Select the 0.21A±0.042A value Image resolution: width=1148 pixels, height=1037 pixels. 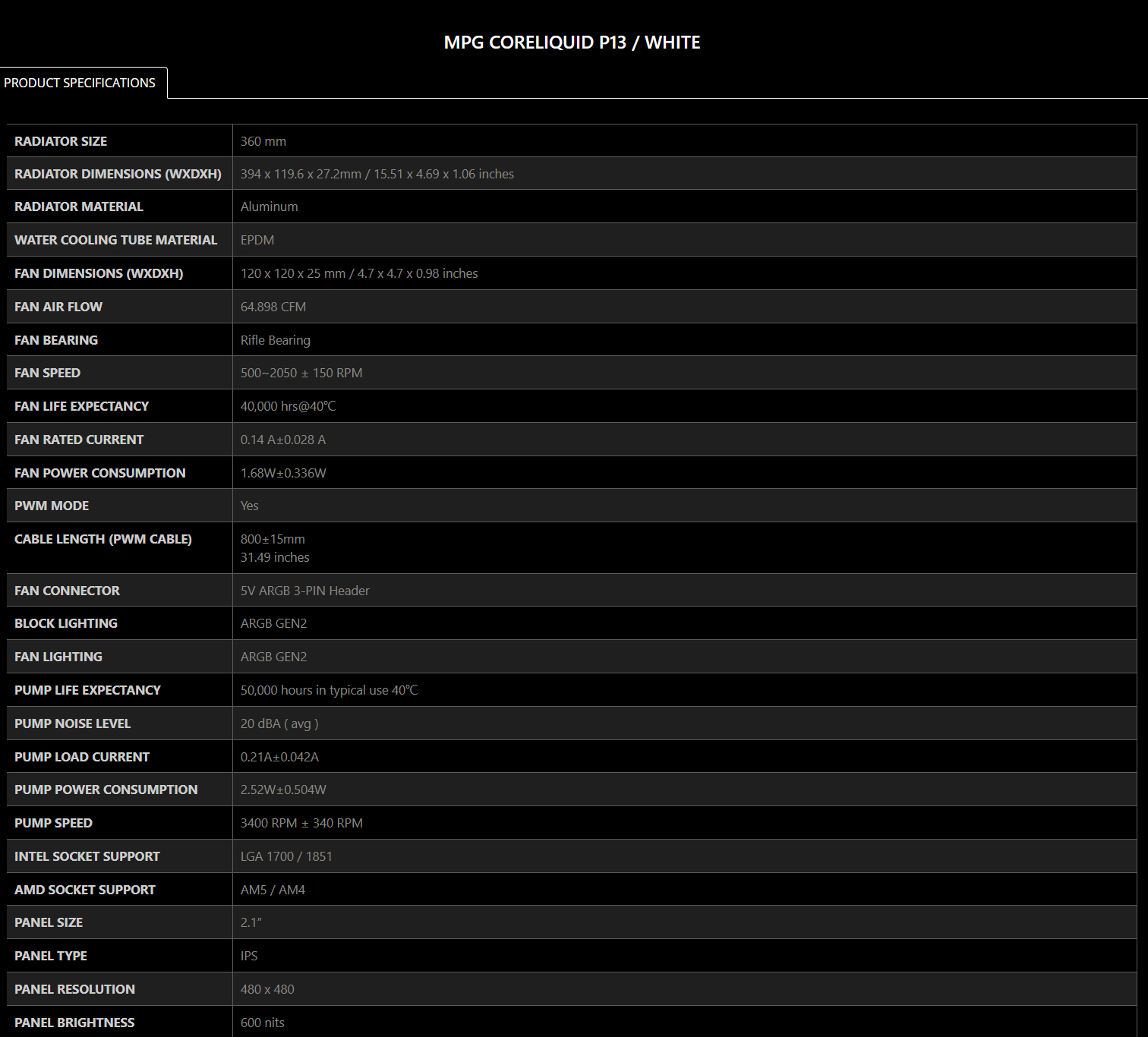click(x=279, y=757)
